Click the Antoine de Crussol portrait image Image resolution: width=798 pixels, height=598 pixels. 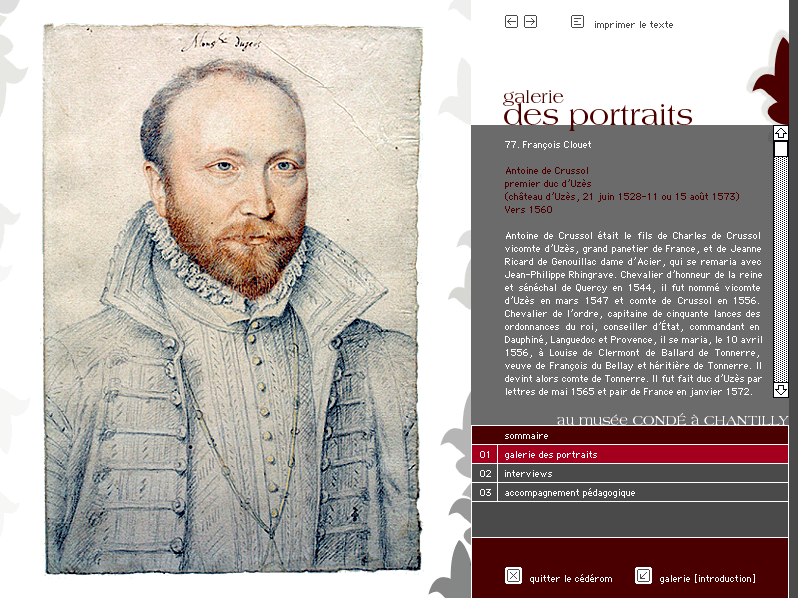tap(233, 299)
